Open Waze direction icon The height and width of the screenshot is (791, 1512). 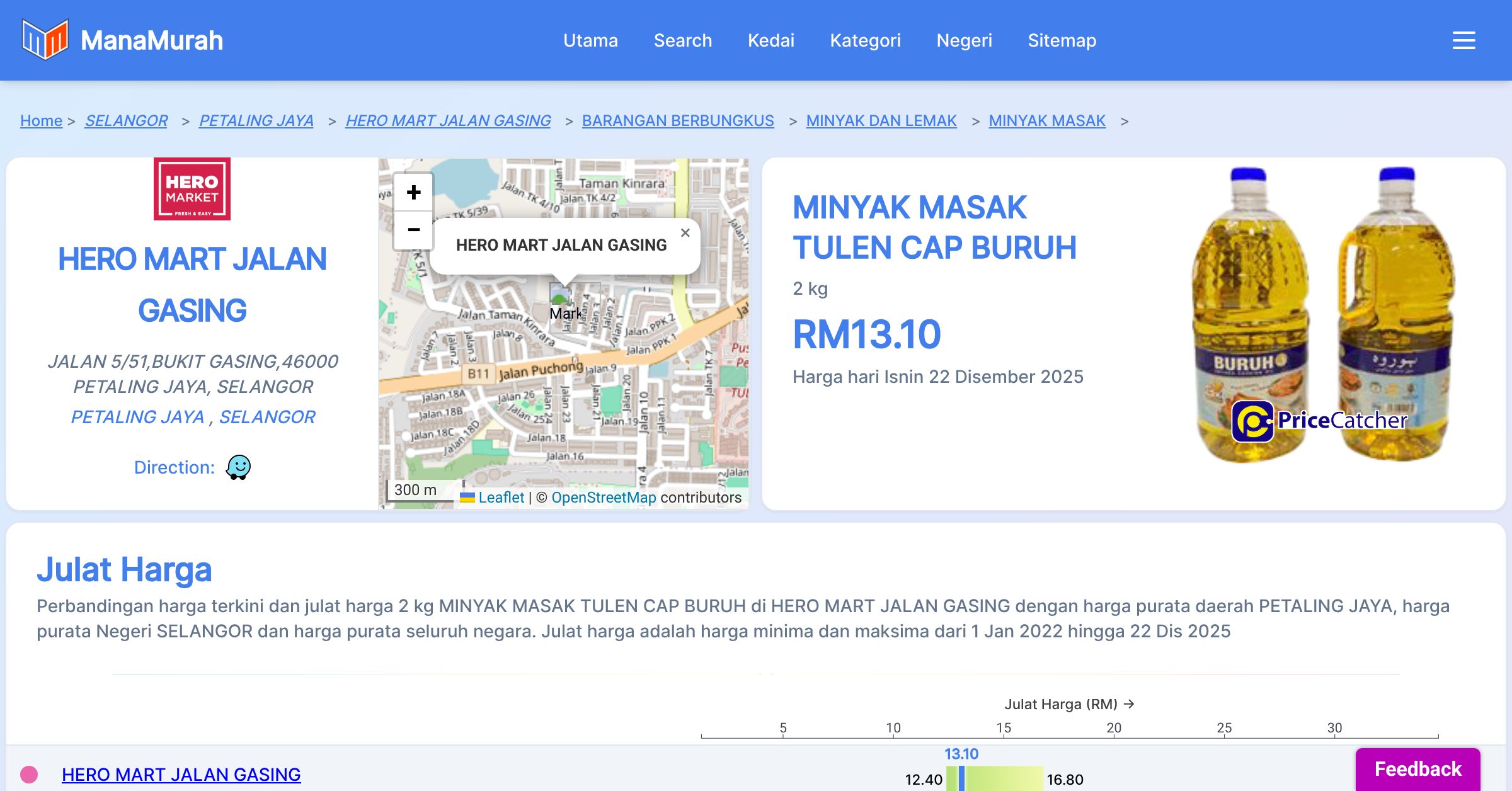pyautogui.click(x=238, y=467)
